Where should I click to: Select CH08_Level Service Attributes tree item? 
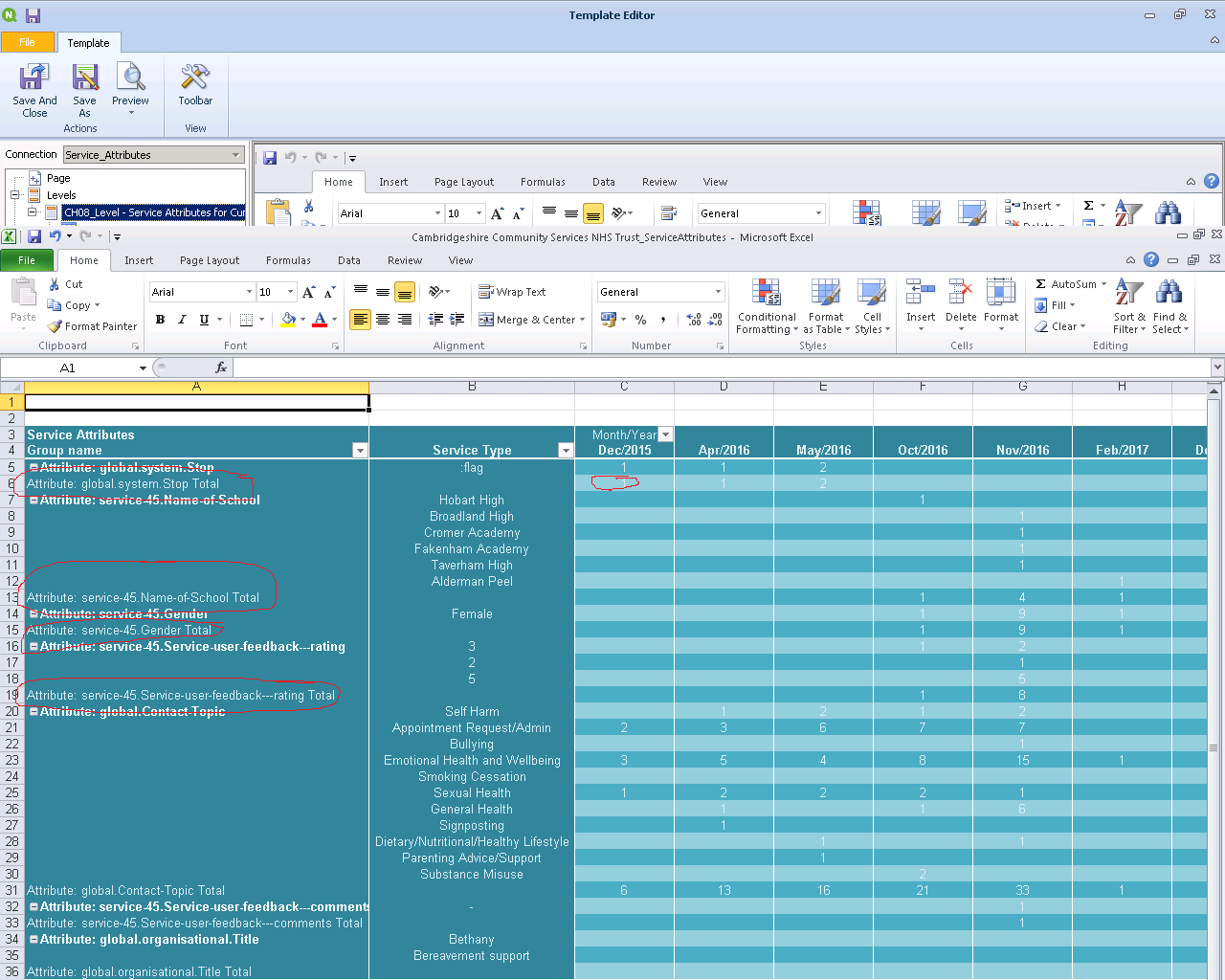[x=153, y=212]
